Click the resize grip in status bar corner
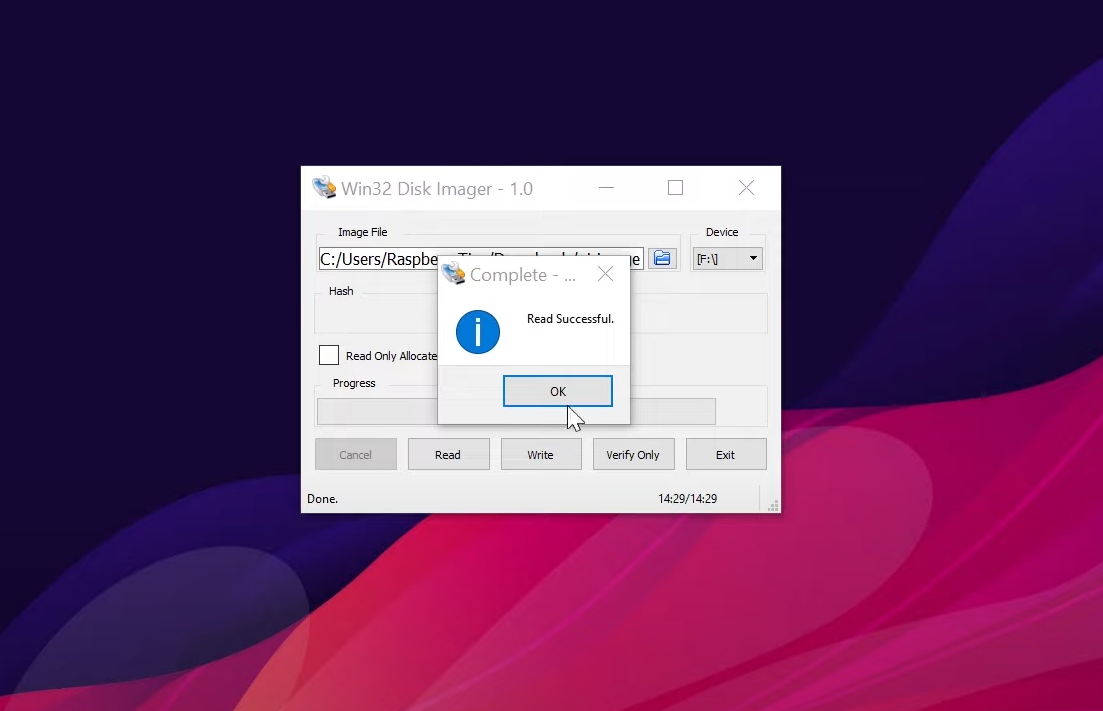 click(x=772, y=505)
